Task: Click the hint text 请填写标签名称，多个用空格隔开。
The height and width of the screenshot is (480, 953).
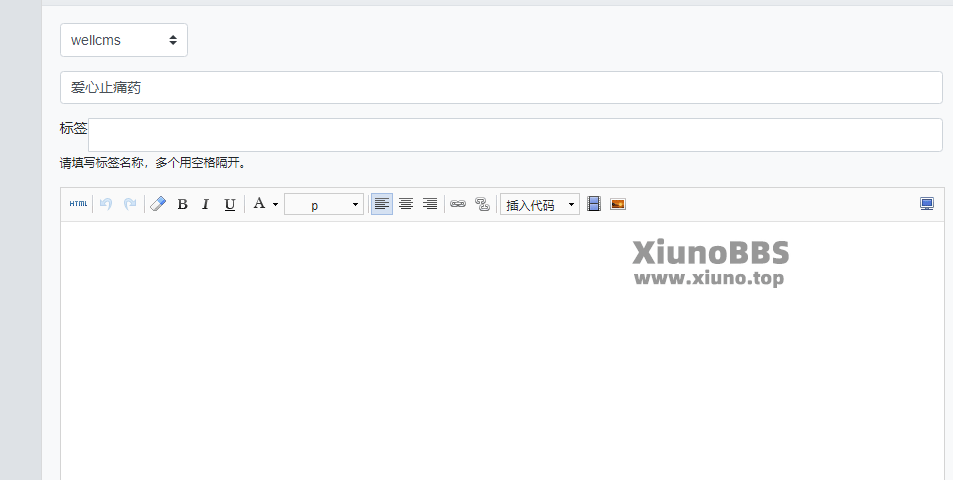Action: click(153, 163)
